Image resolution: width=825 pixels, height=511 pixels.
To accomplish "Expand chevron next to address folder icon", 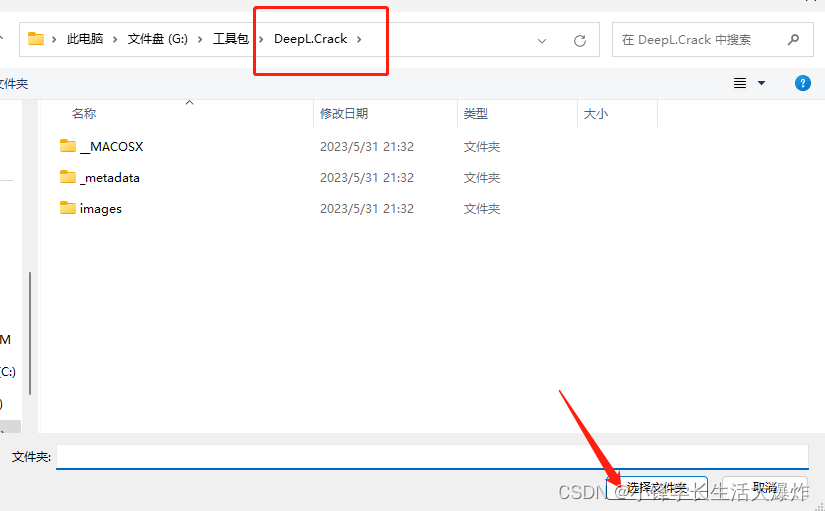I will coord(54,39).
